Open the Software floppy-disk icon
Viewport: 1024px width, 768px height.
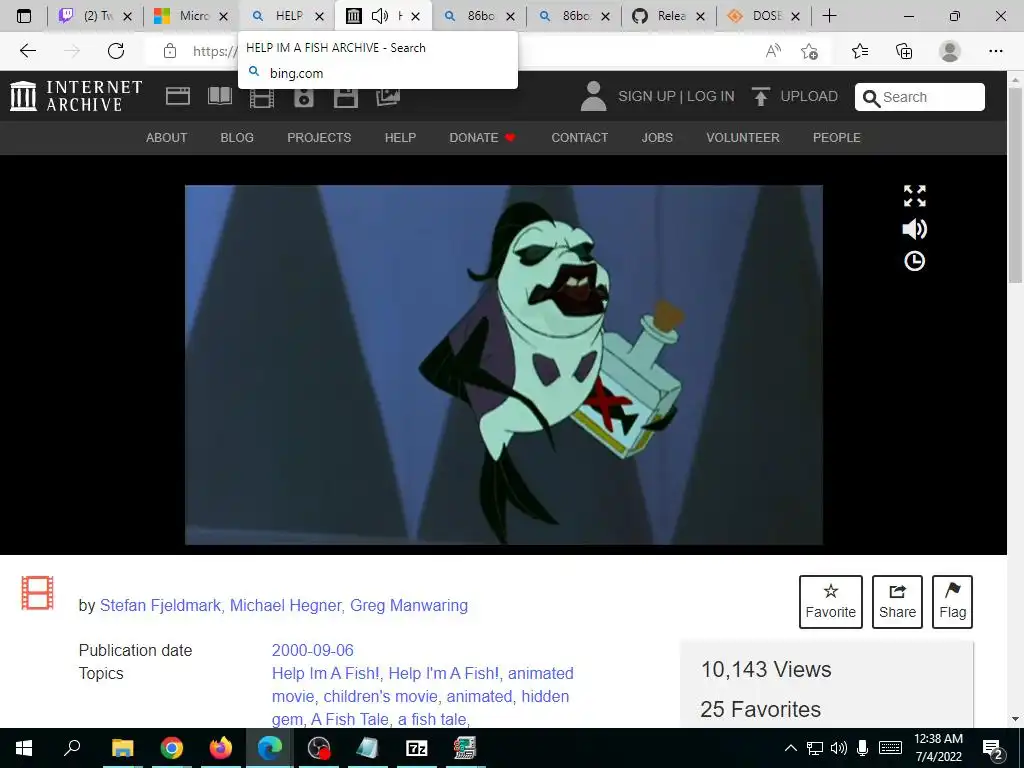click(x=345, y=97)
